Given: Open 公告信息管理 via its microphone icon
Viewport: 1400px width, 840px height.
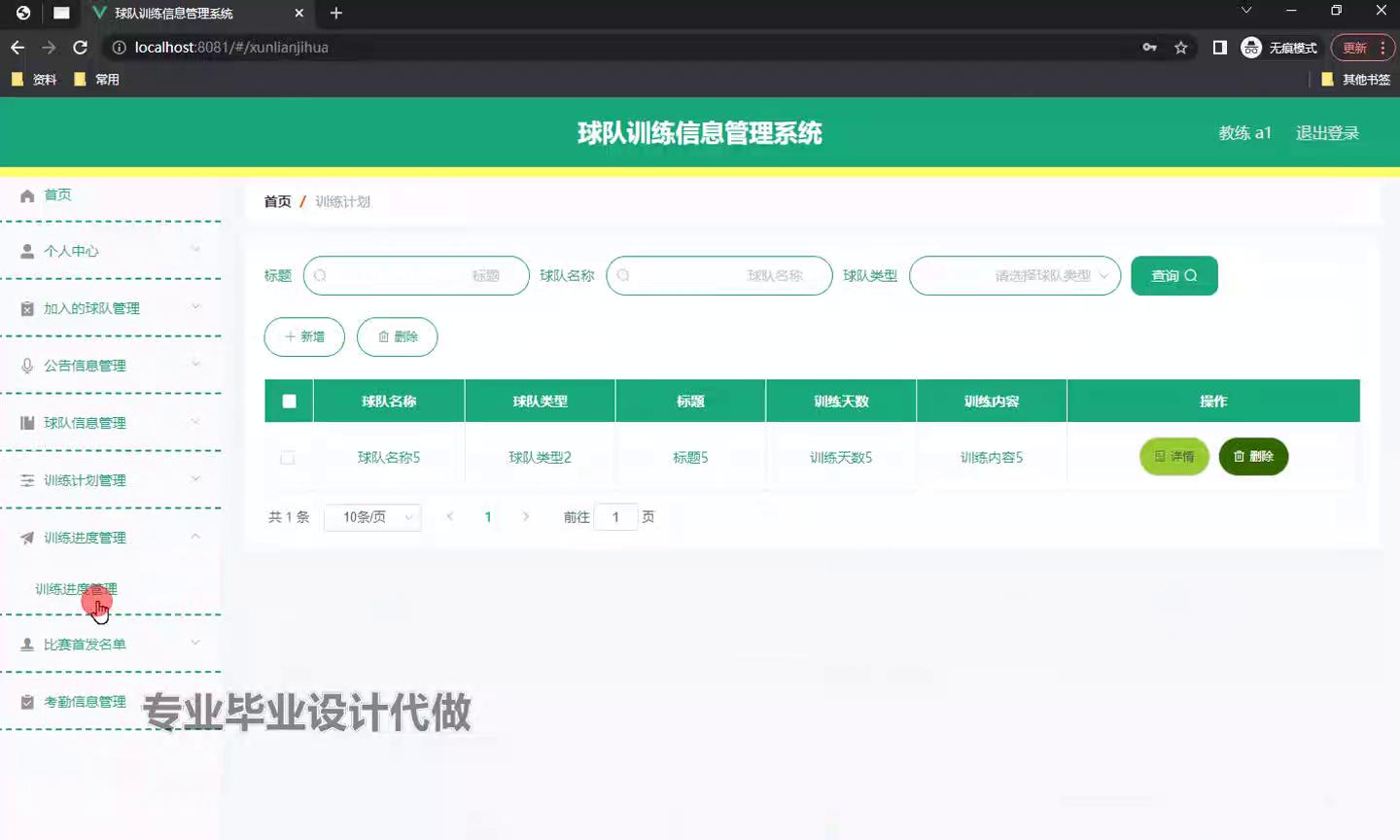Looking at the screenshot, I should click(27, 365).
